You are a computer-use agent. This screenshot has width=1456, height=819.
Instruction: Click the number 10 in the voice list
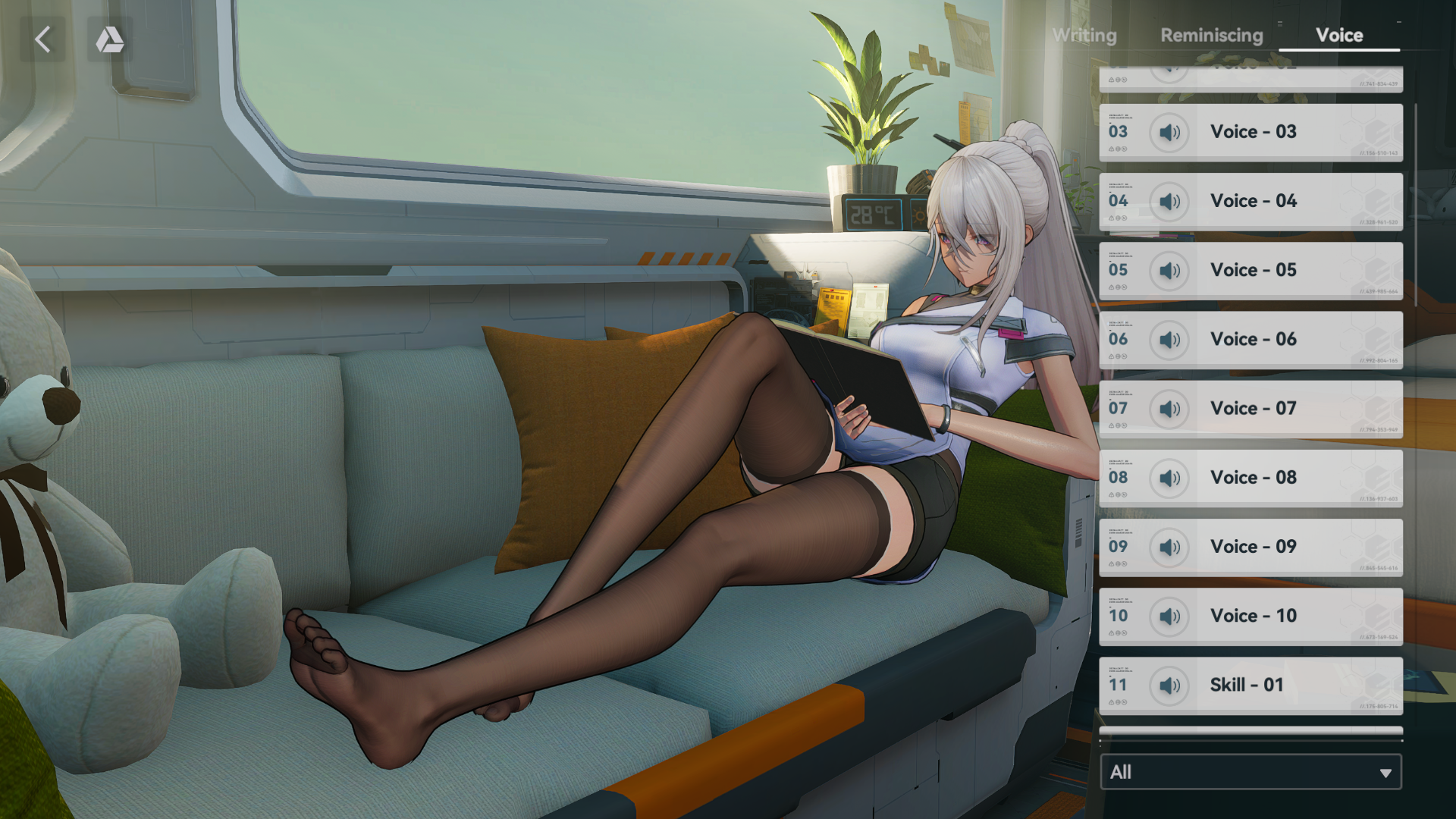pos(1118,616)
